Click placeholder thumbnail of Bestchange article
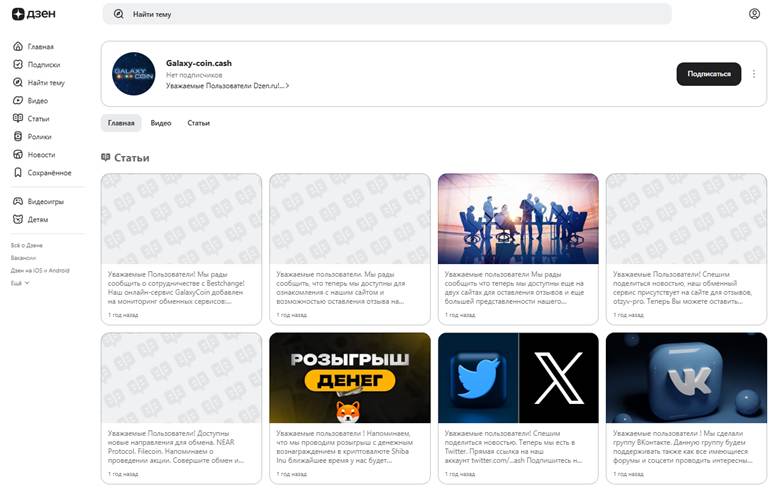The image size is (772, 488). (x=181, y=219)
